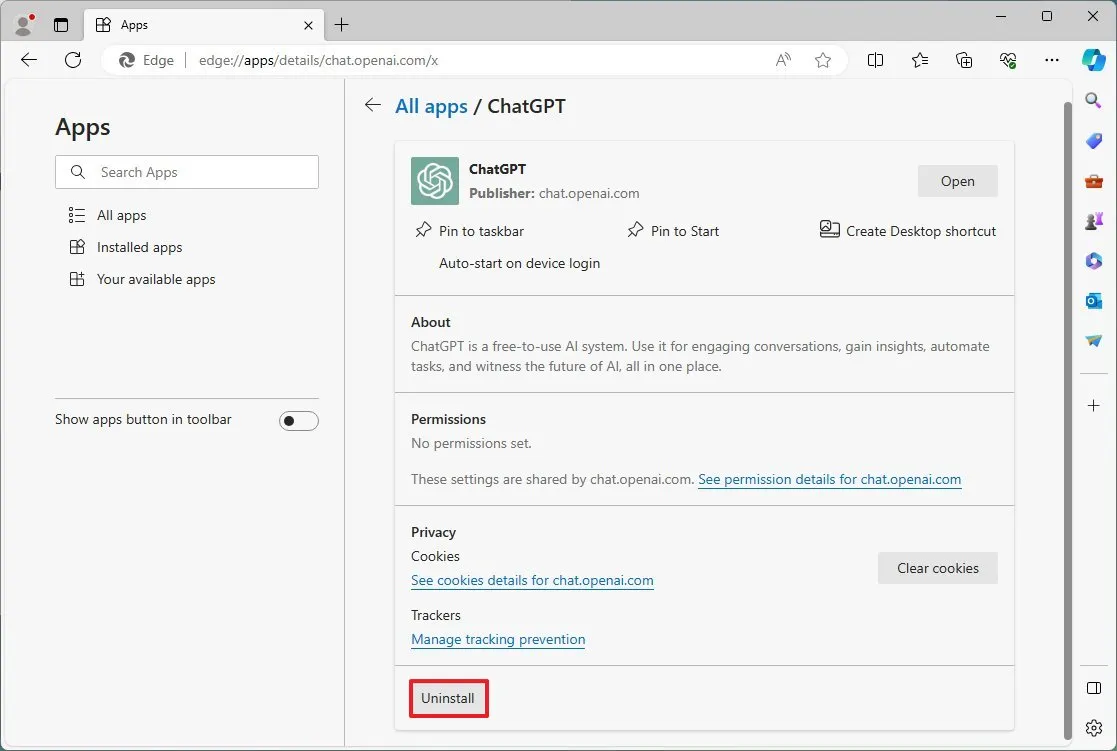Image resolution: width=1117 pixels, height=751 pixels.
Task: Open the Search sidebar panel
Action: [1093, 100]
